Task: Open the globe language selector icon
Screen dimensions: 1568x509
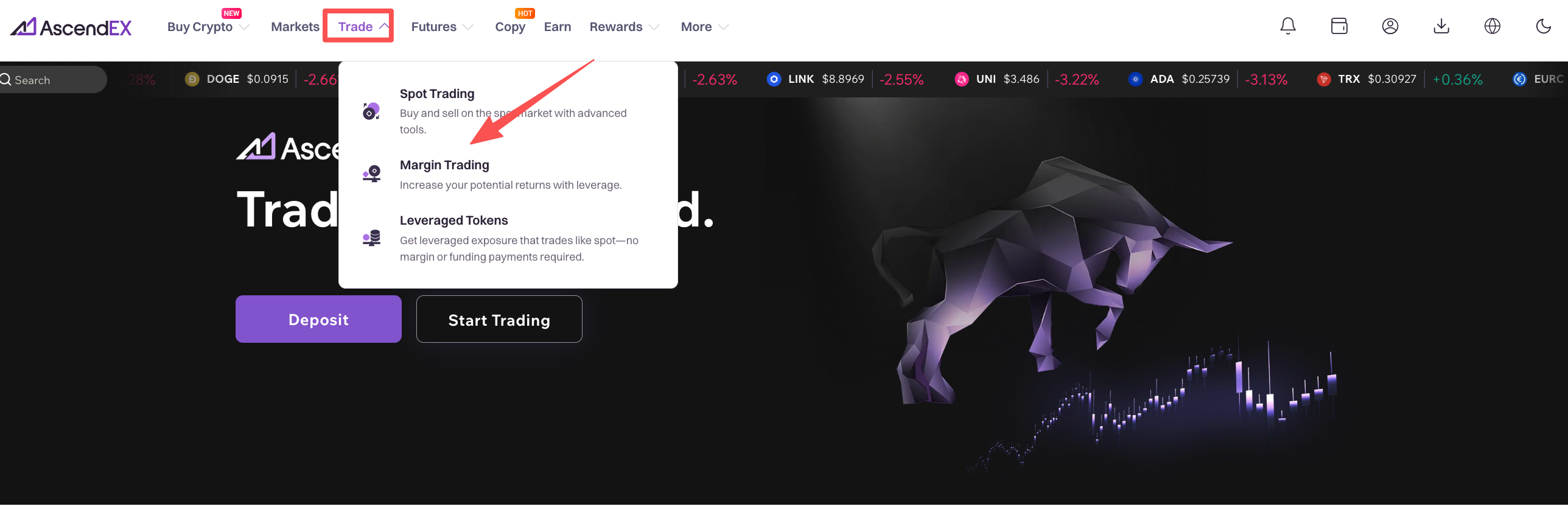Action: (x=1493, y=26)
